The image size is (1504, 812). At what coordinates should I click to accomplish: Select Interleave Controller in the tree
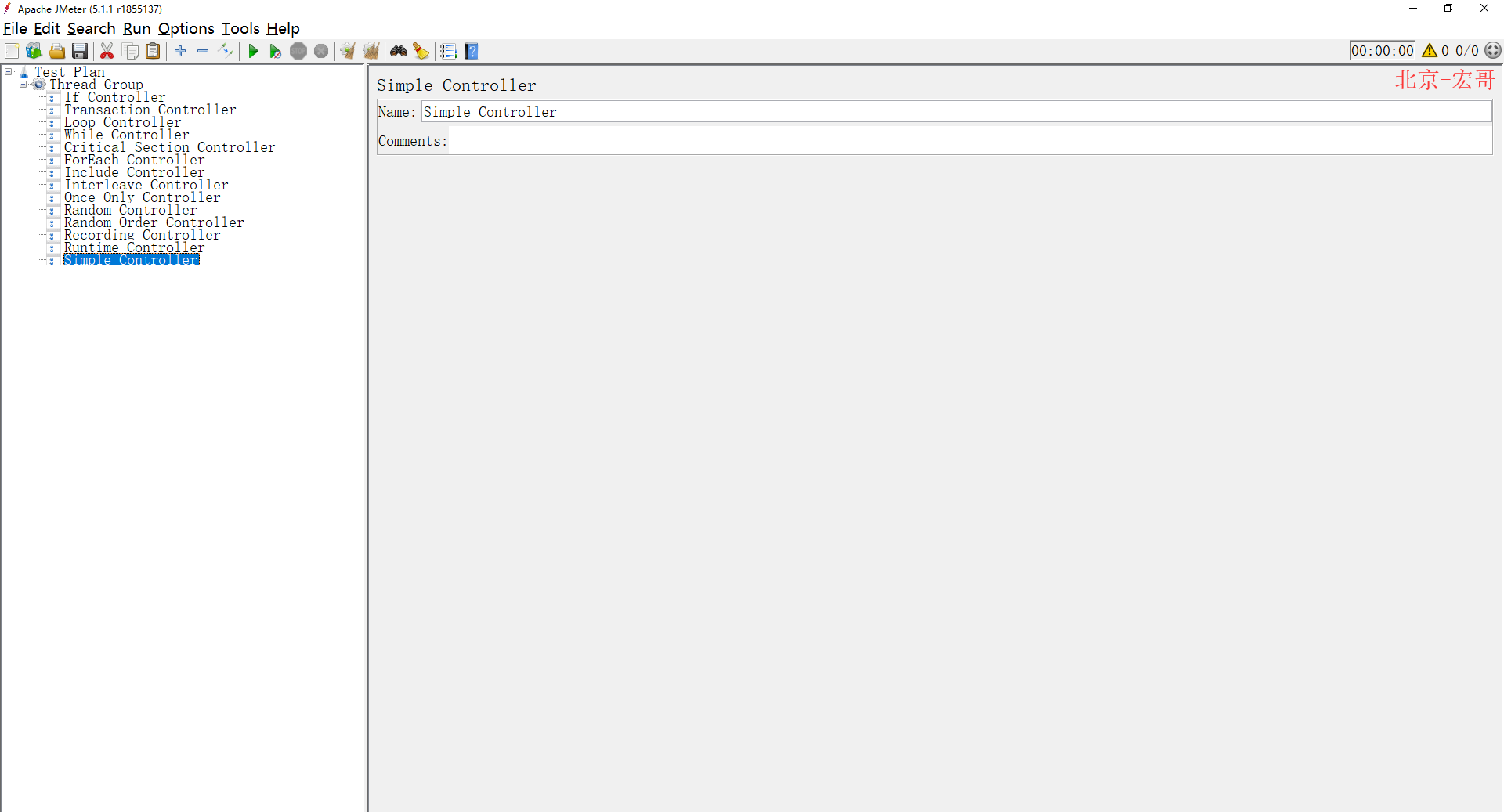click(146, 185)
